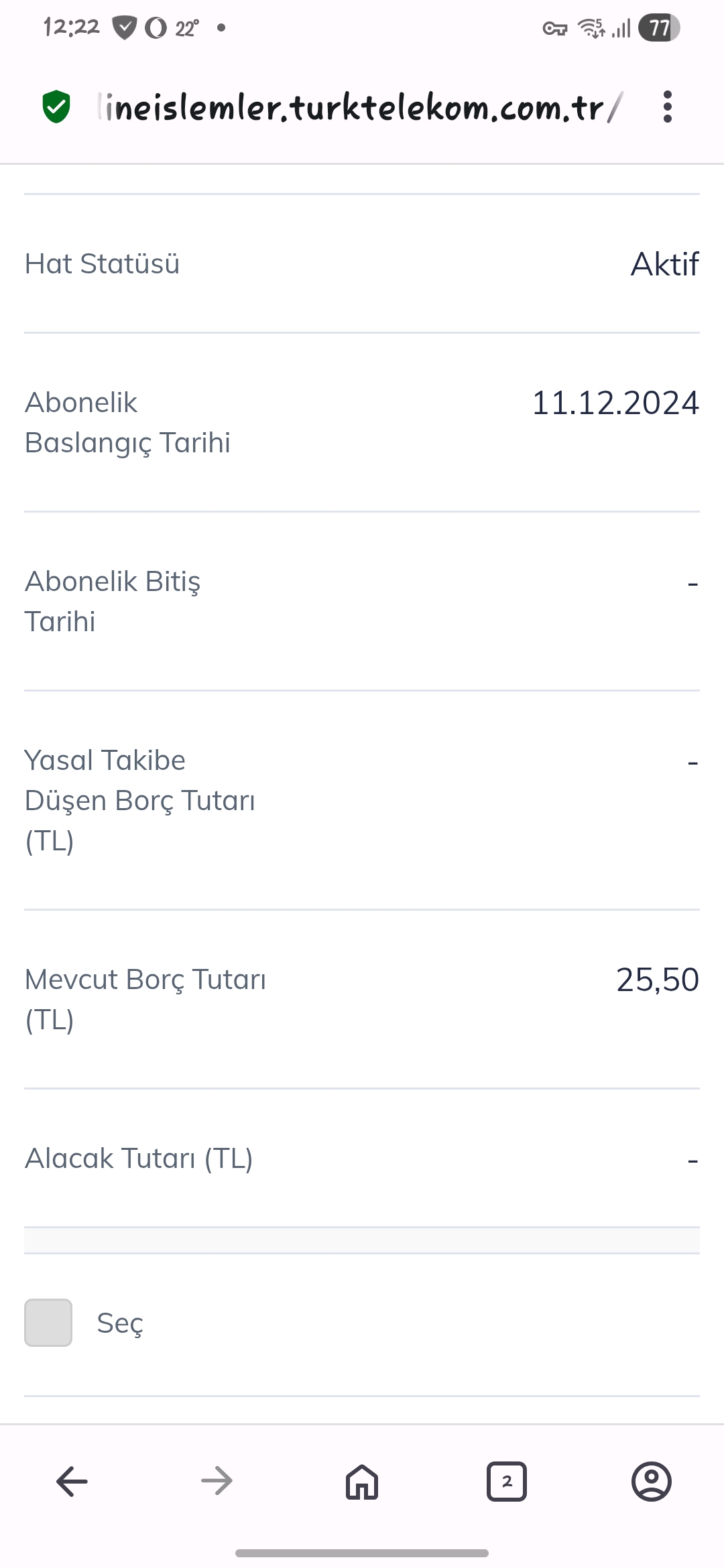
Task: Tap the battery level indicator
Action: [659, 28]
